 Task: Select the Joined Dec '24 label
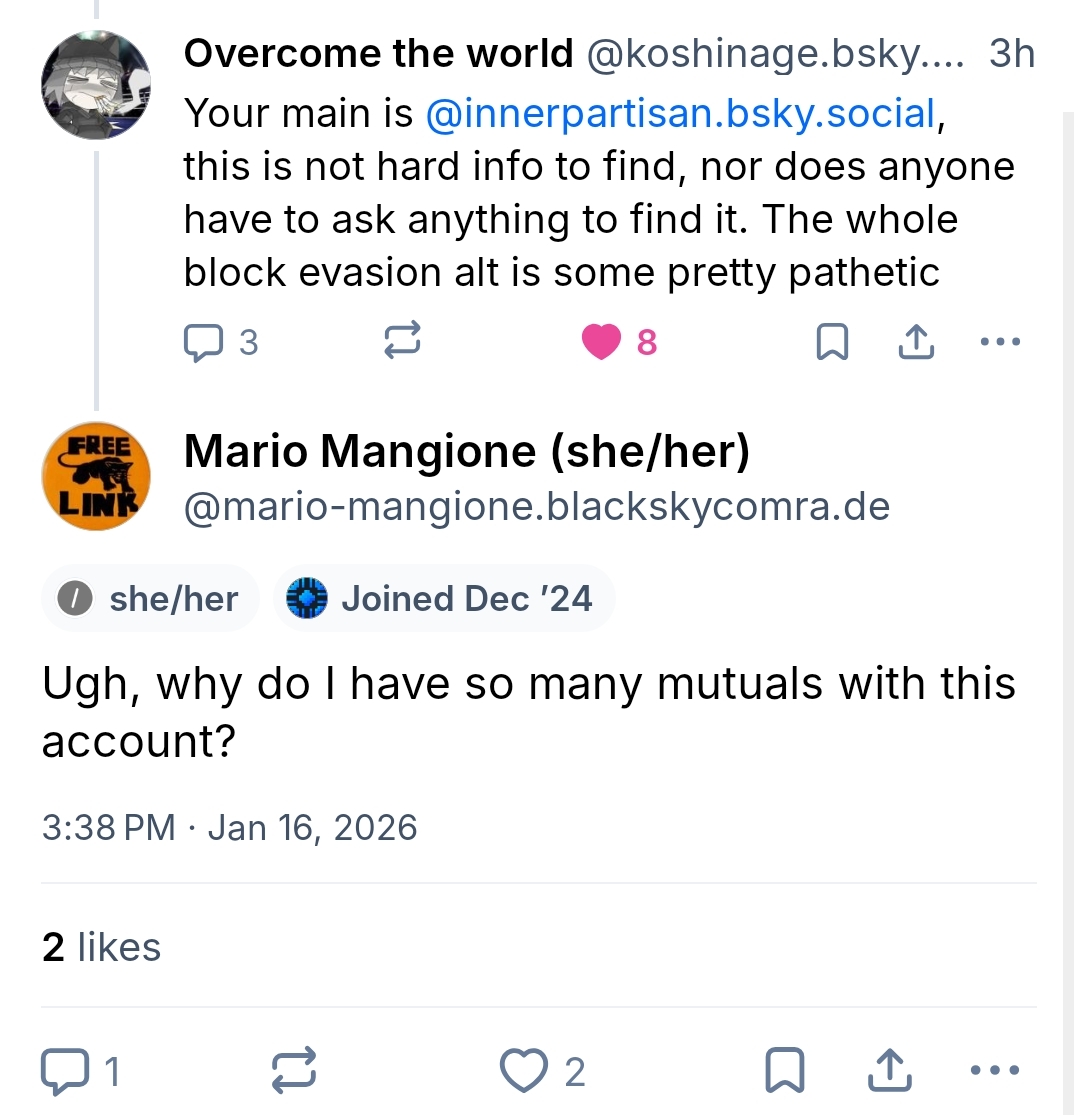coord(443,599)
